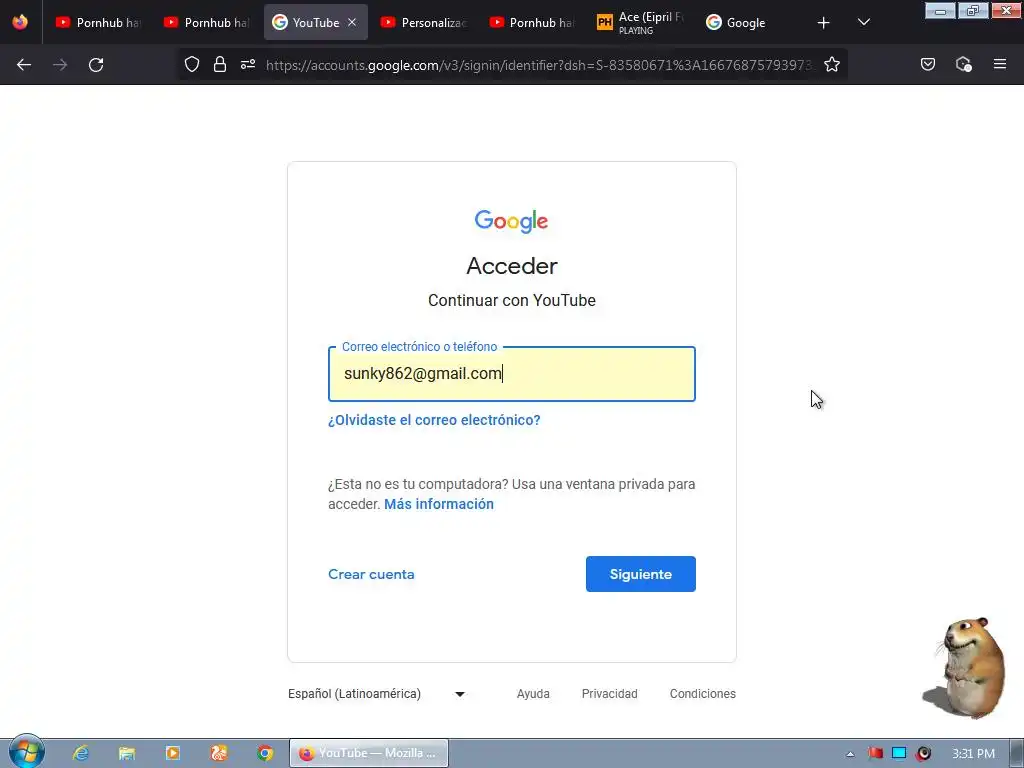Close the YouTube sign-in tab
This screenshot has width=1024, height=768.
[x=352, y=22]
